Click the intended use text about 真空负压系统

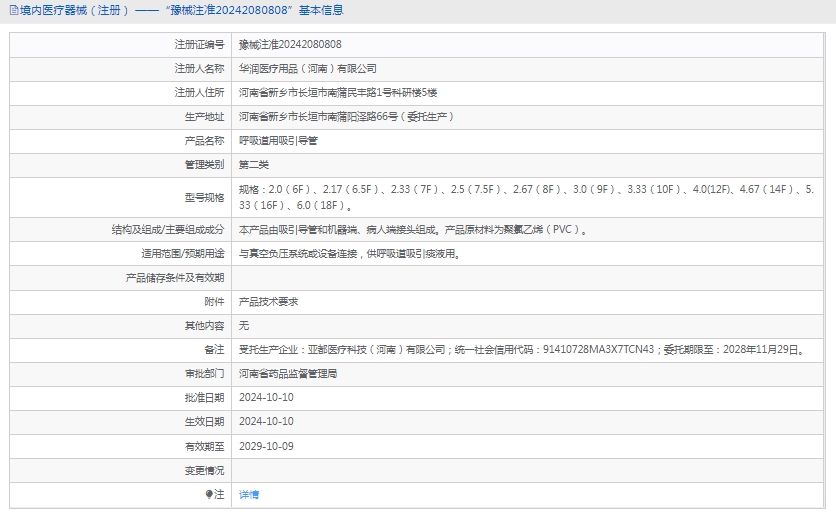click(349, 254)
